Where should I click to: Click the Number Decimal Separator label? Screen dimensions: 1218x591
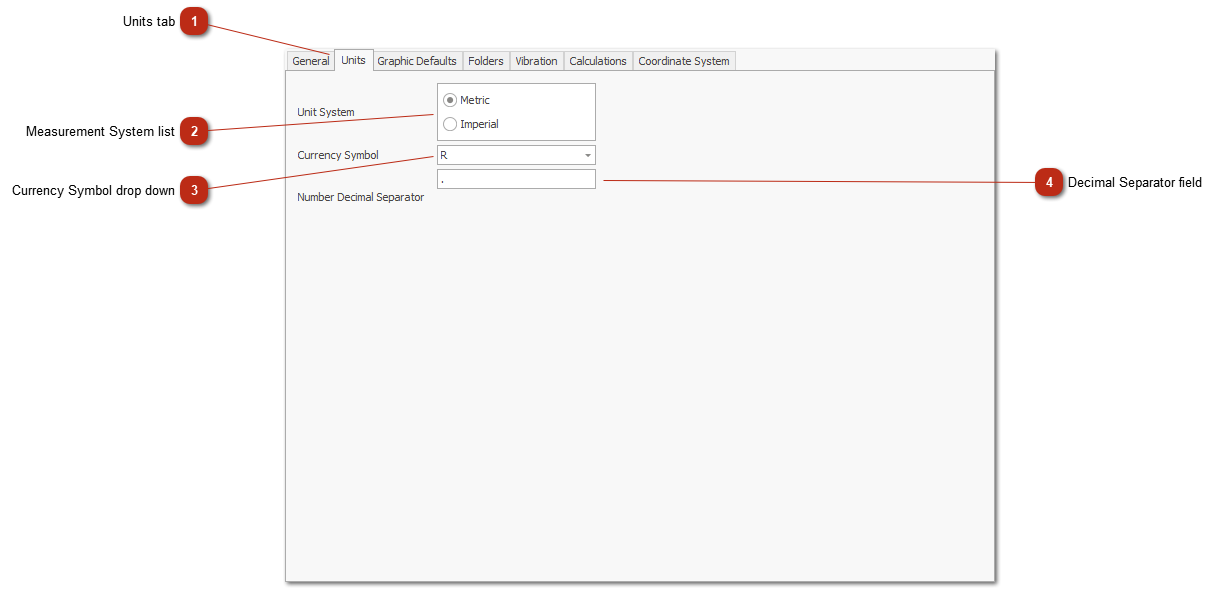pos(360,197)
